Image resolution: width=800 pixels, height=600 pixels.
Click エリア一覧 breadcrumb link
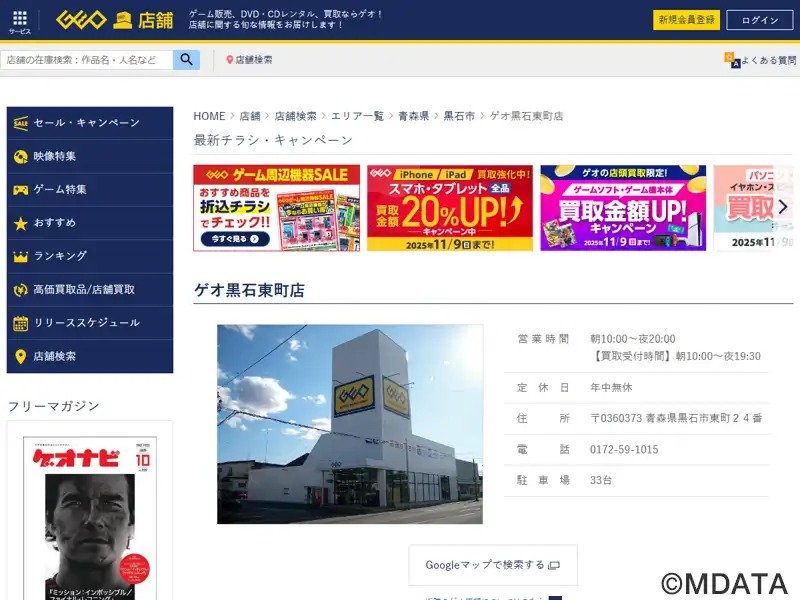pyautogui.click(x=357, y=116)
